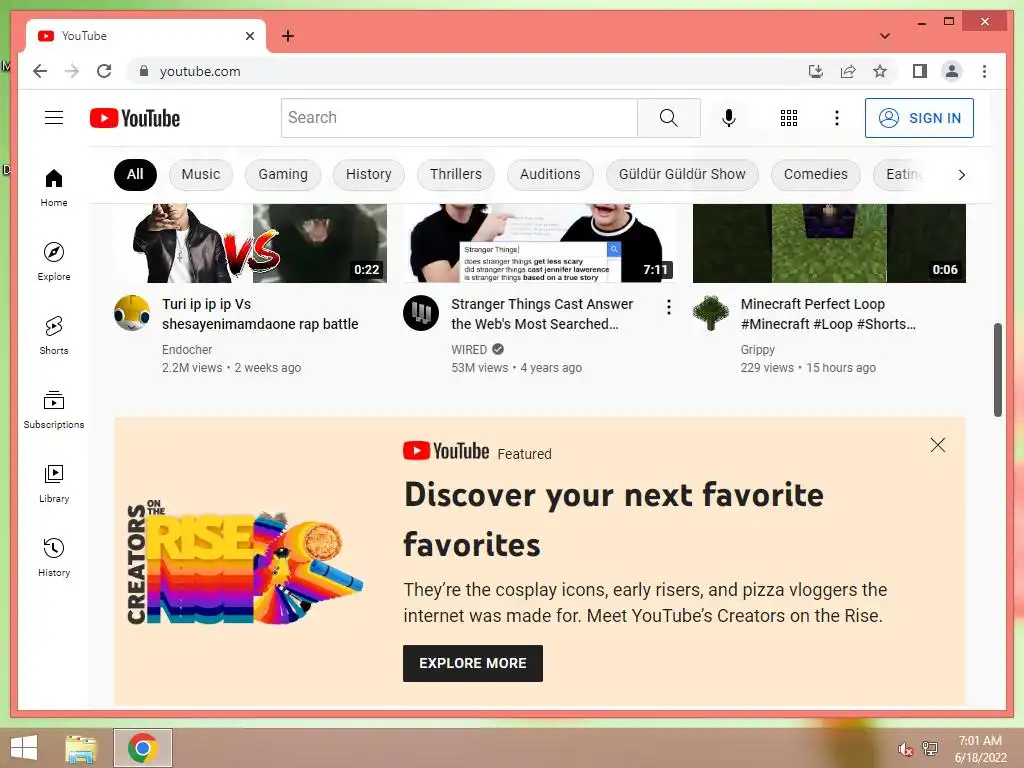Click the YouTube logo
1024x768 pixels.
135,118
